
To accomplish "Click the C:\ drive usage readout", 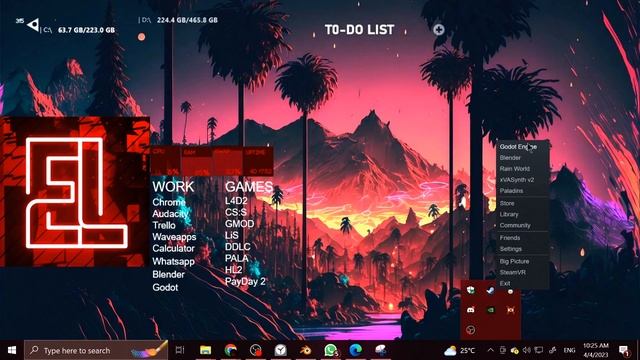I will click(78, 30).
